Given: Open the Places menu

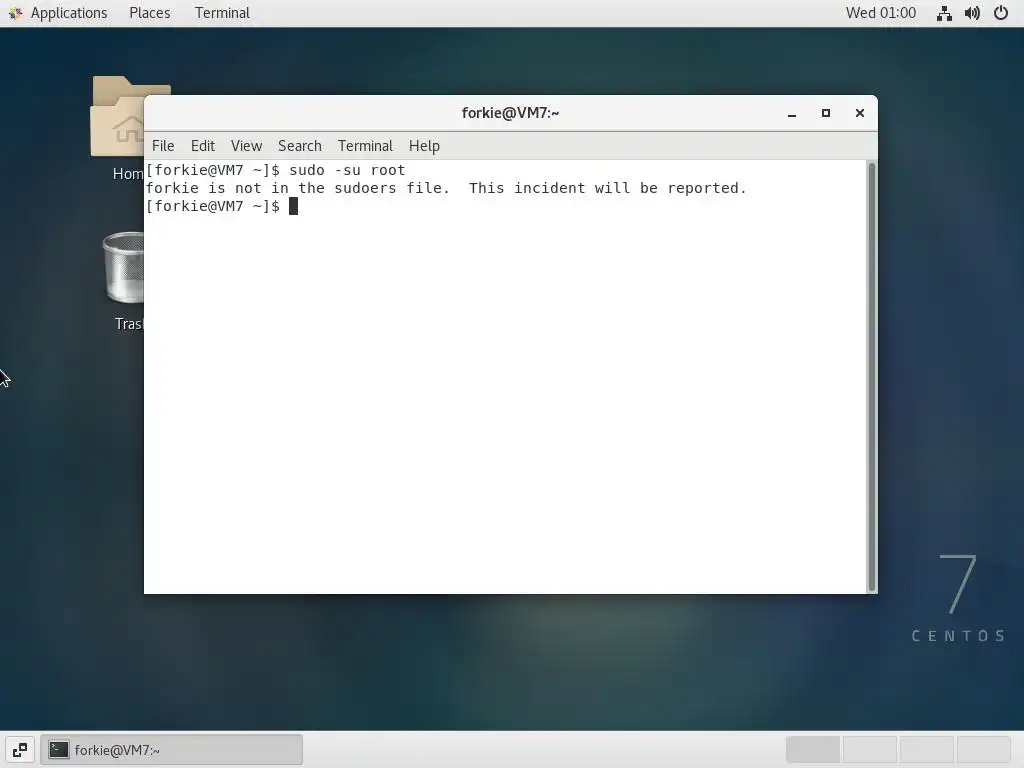Looking at the screenshot, I should coord(150,13).
